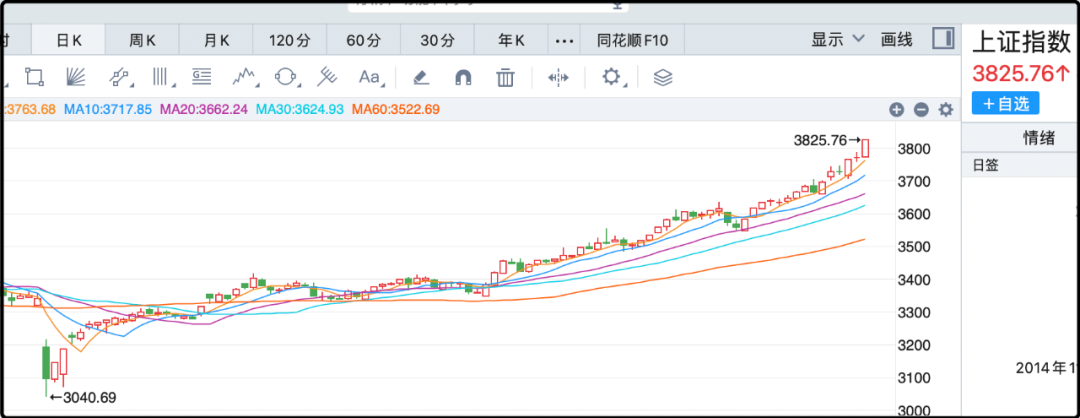Viewport: 1080px width, 418px height.
Task: Toggle the 画线 drawing toolbar
Action: (896, 40)
